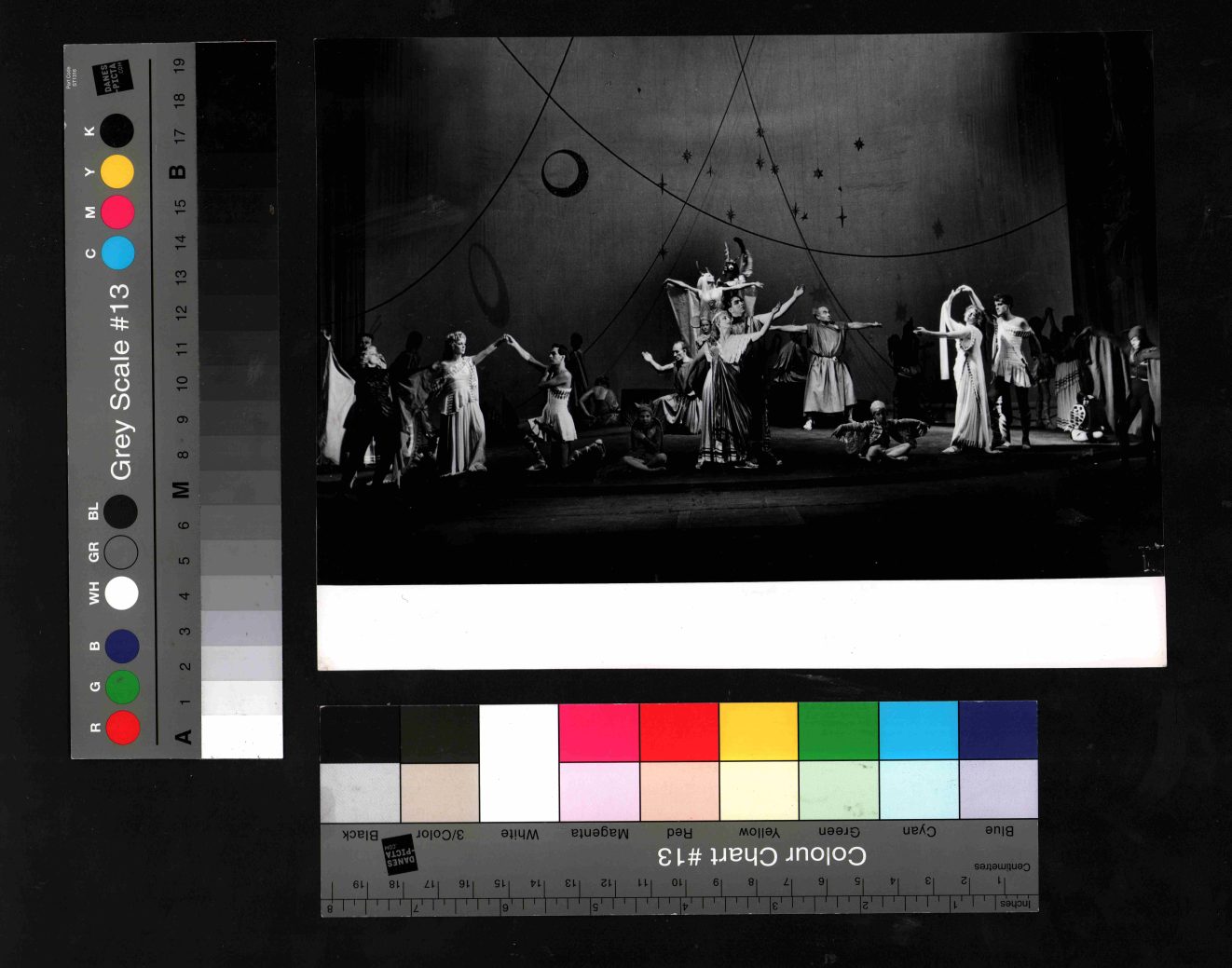Click the blank white border below the photograph
Viewport: 1232px width, 968px height.
[741, 625]
